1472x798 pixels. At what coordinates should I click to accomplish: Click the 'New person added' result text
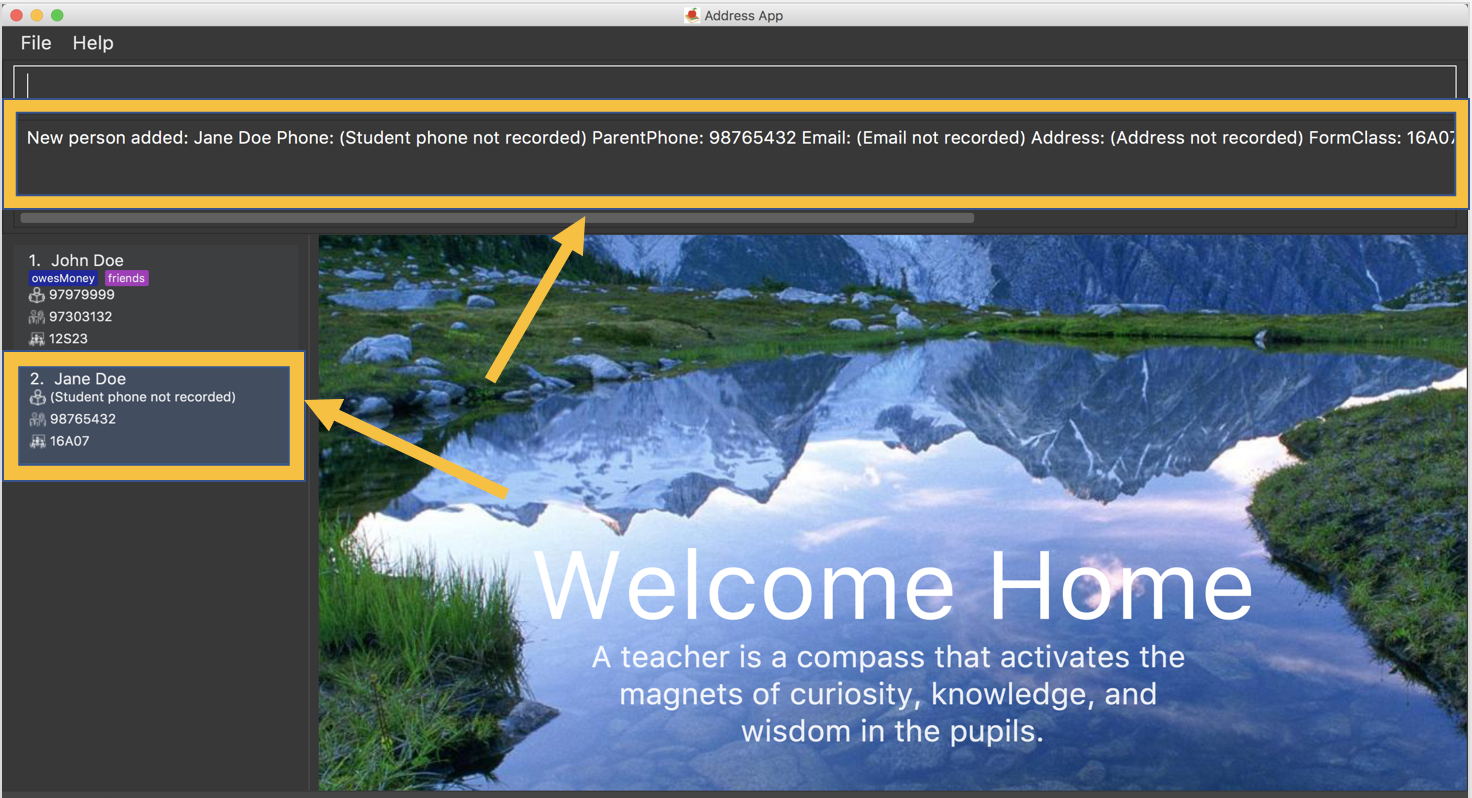[740, 138]
